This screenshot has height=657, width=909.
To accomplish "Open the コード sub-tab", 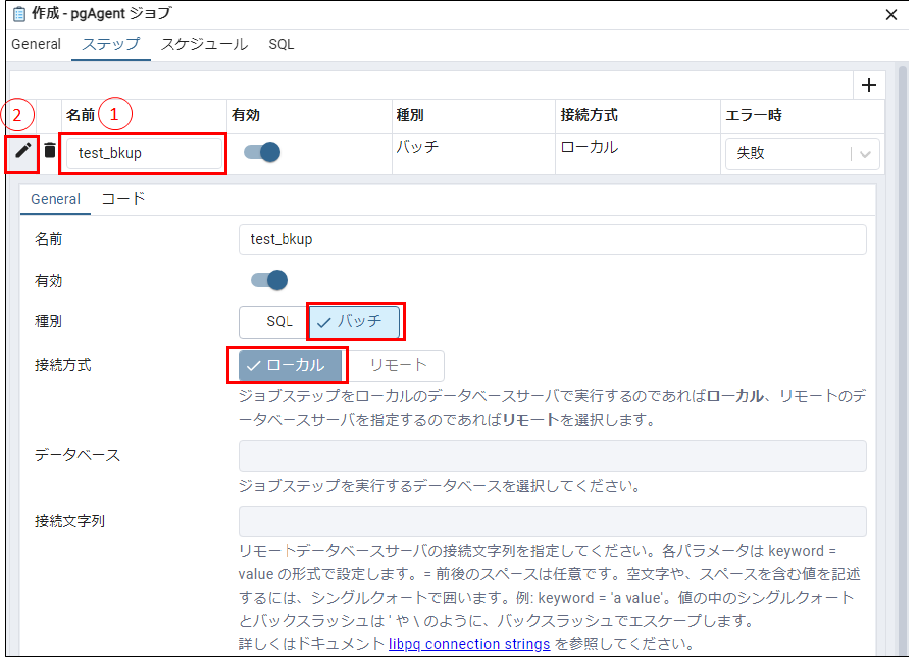I will (x=124, y=198).
